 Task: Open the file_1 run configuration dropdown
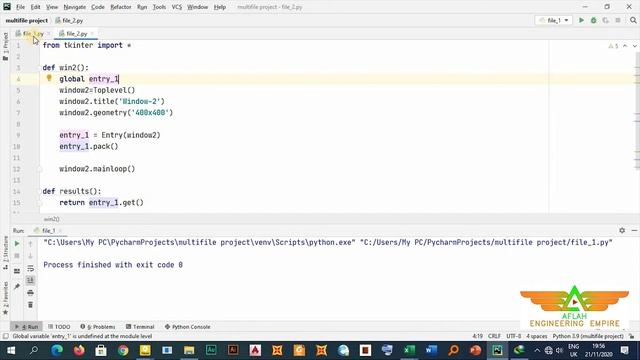(x=553, y=20)
